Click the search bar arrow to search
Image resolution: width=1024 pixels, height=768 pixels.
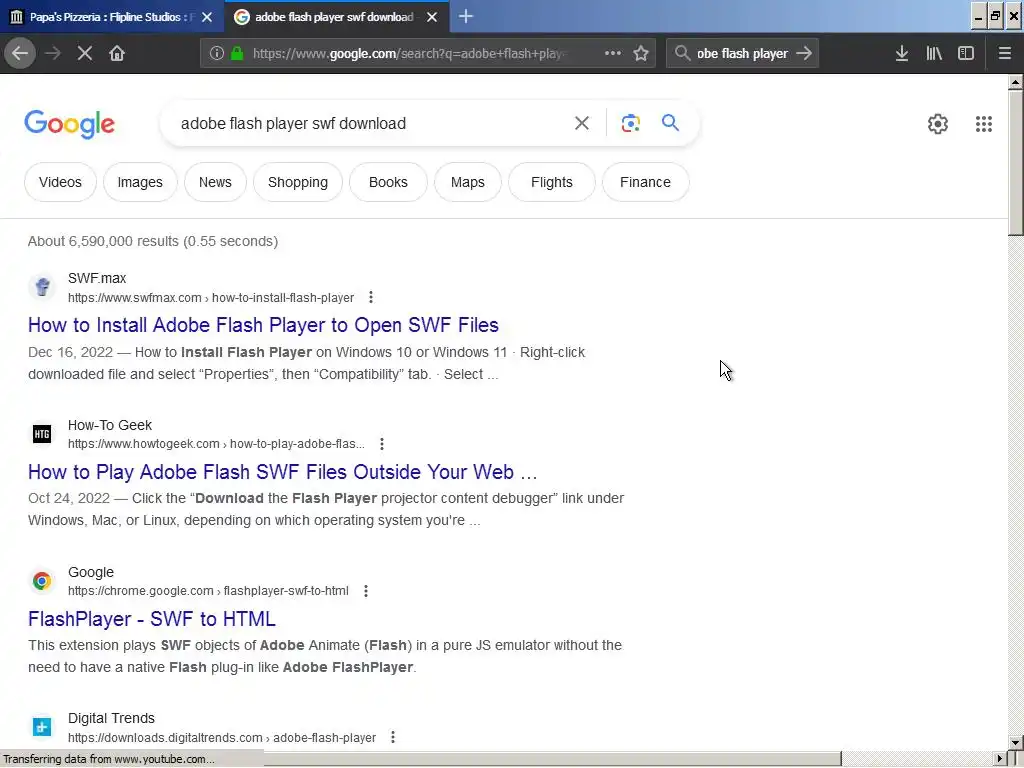click(x=805, y=53)
